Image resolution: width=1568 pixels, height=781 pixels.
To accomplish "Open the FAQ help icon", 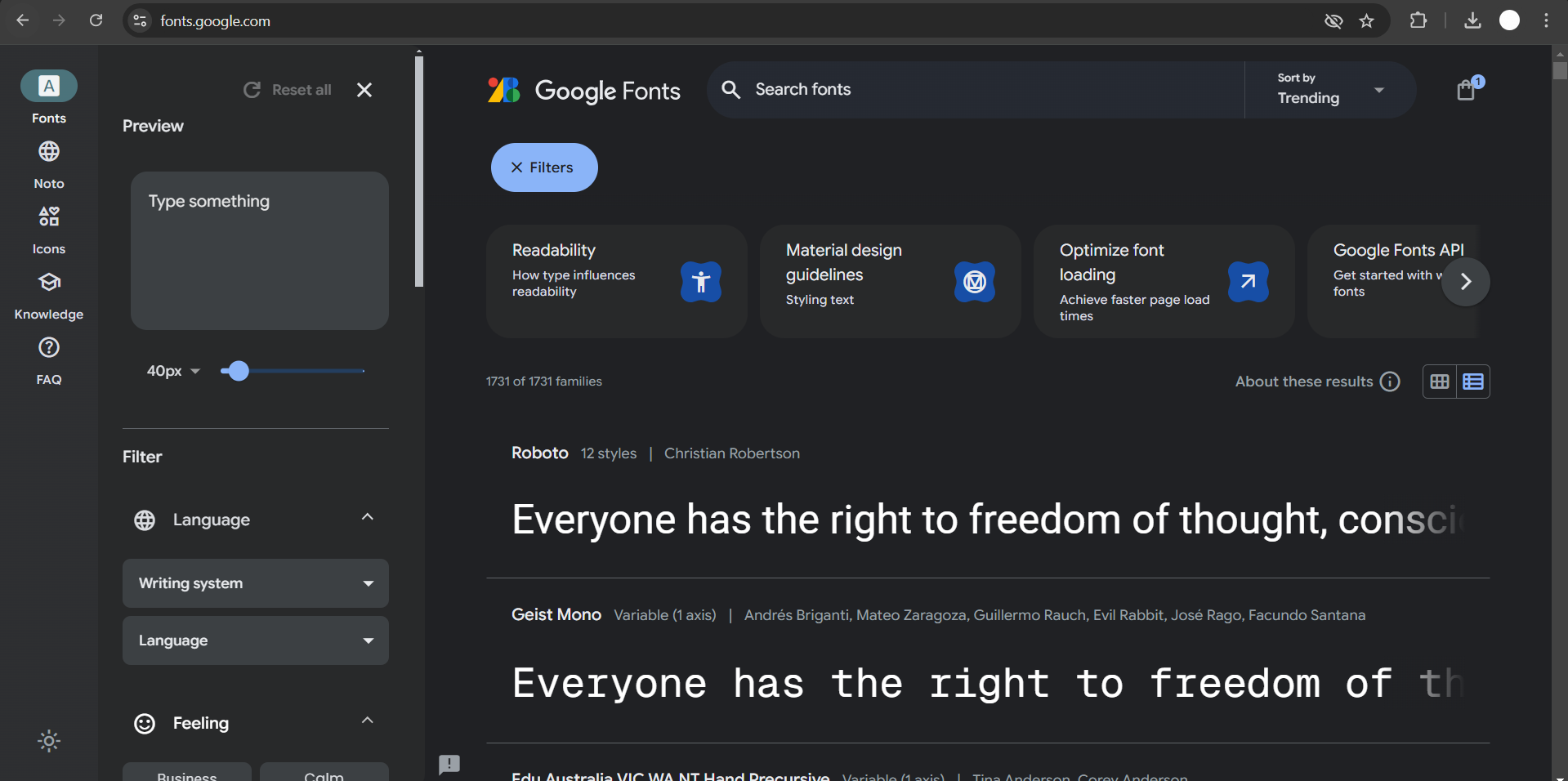I will [x=49, y=348].
